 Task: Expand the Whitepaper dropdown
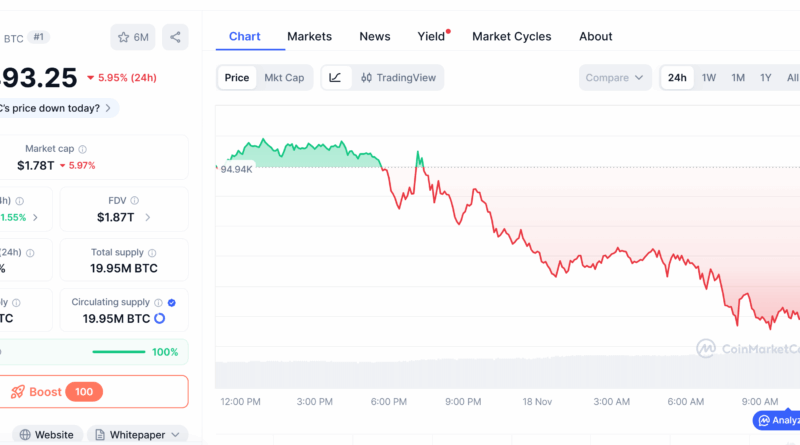[x=137, y=435]
